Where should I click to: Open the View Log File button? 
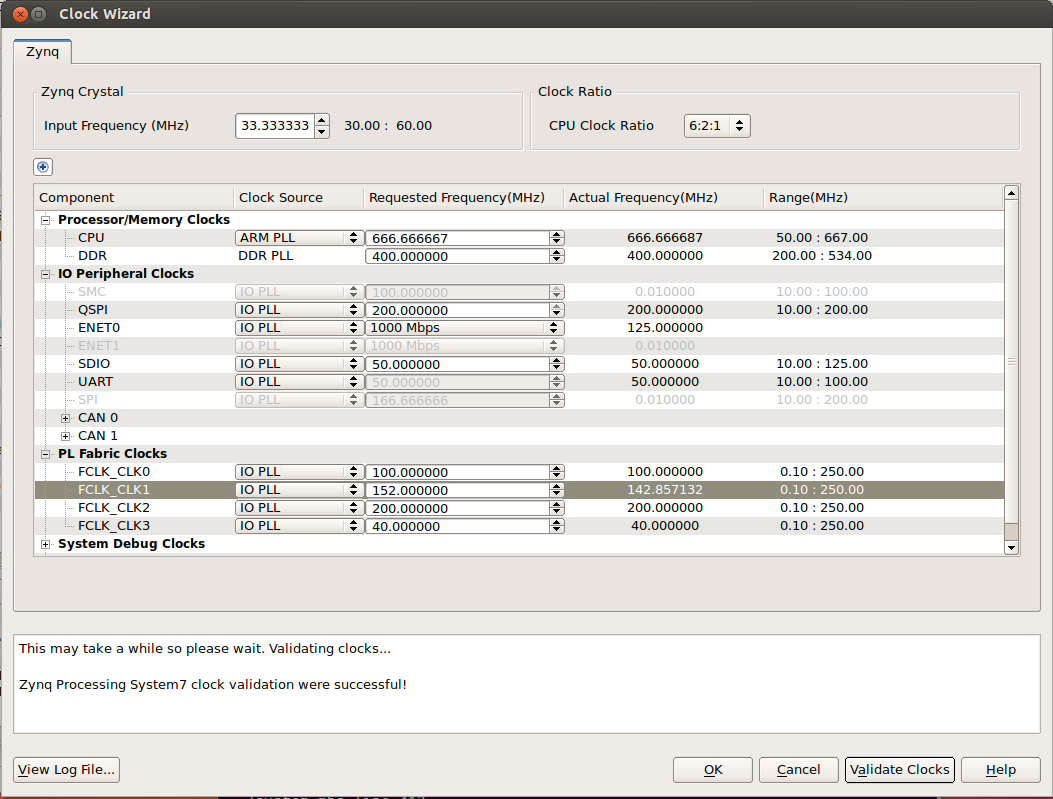click(68, 769)
